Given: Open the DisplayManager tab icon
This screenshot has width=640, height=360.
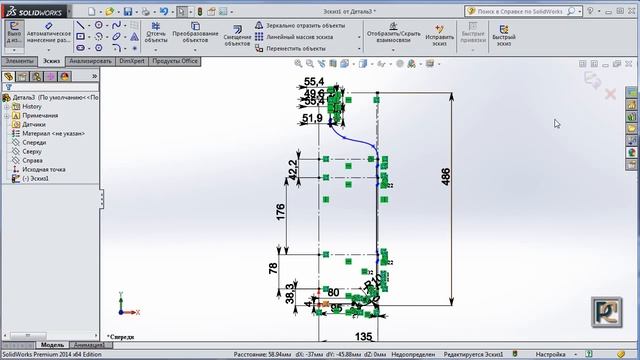Looking at the screenshot, I should [65, 76].
